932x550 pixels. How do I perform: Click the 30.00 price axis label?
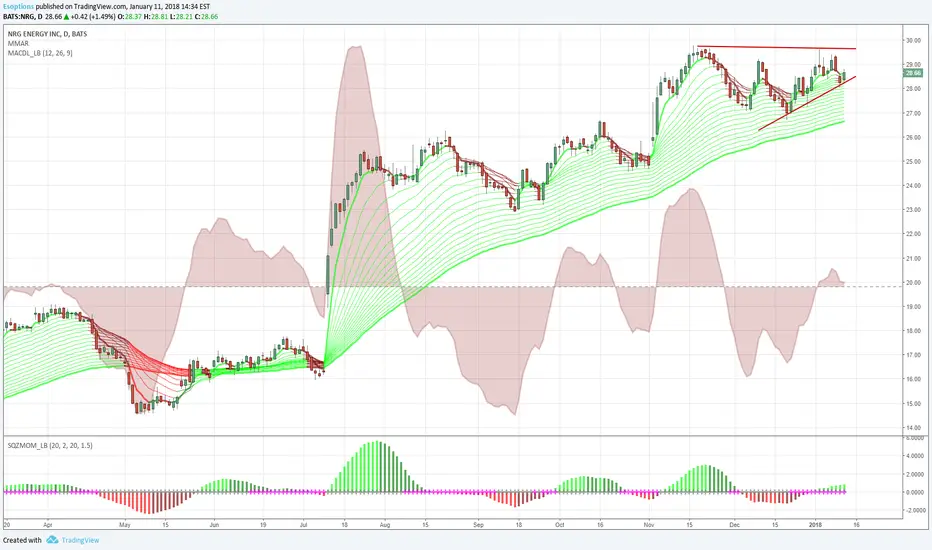(x=912, y=40)
